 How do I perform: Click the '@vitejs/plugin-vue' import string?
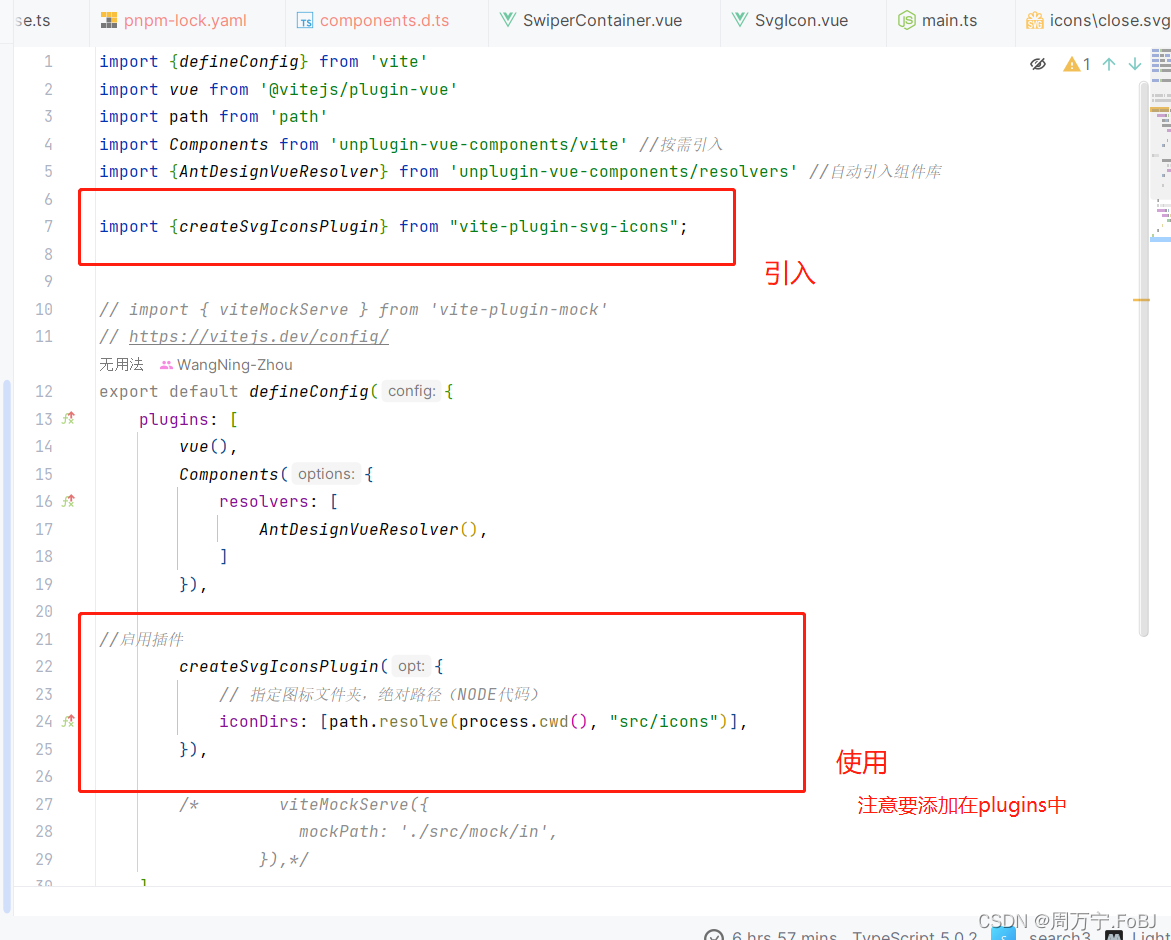[358, 90]
